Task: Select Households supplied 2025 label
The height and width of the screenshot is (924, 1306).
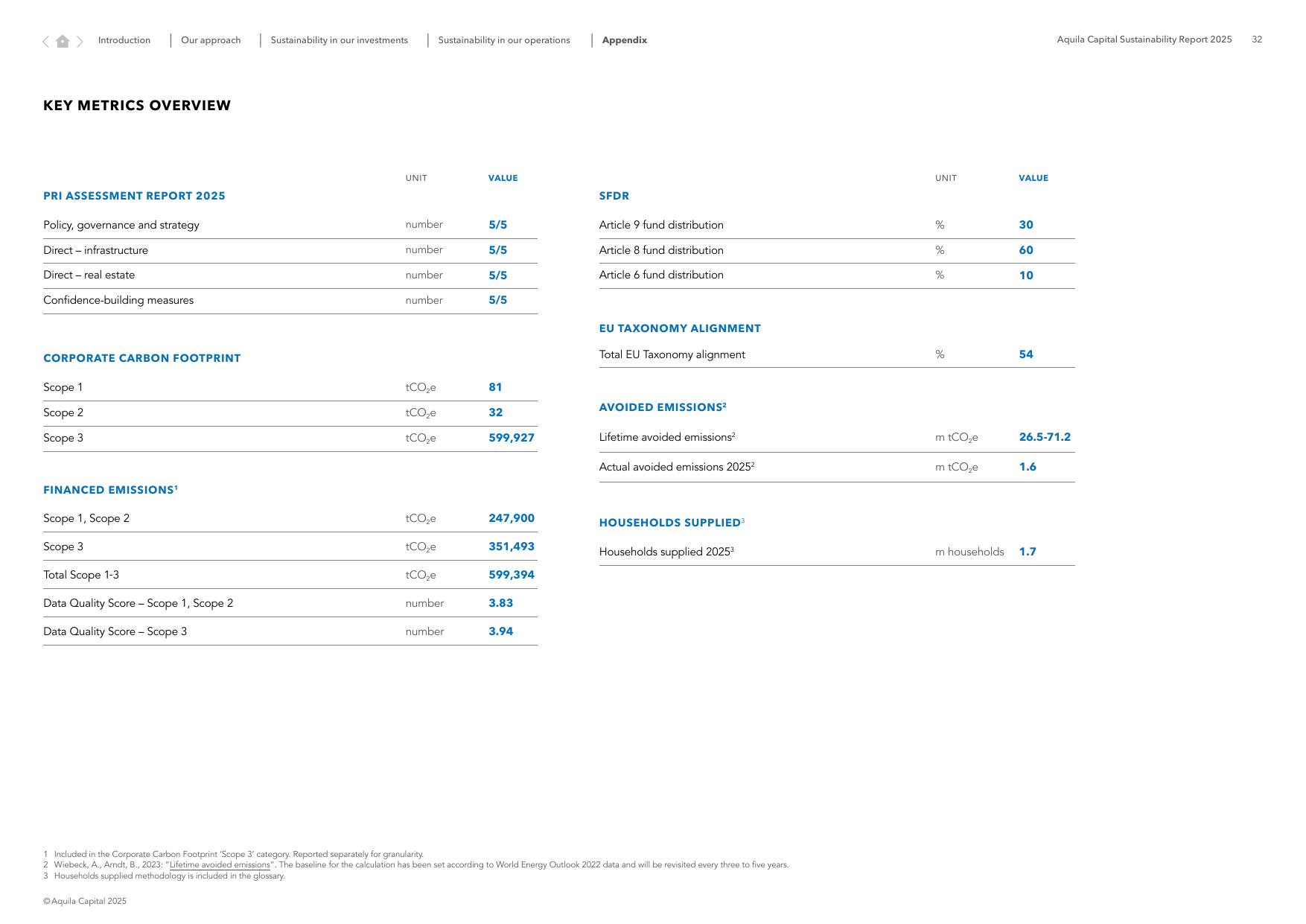Action: click(x=666, y=552)
